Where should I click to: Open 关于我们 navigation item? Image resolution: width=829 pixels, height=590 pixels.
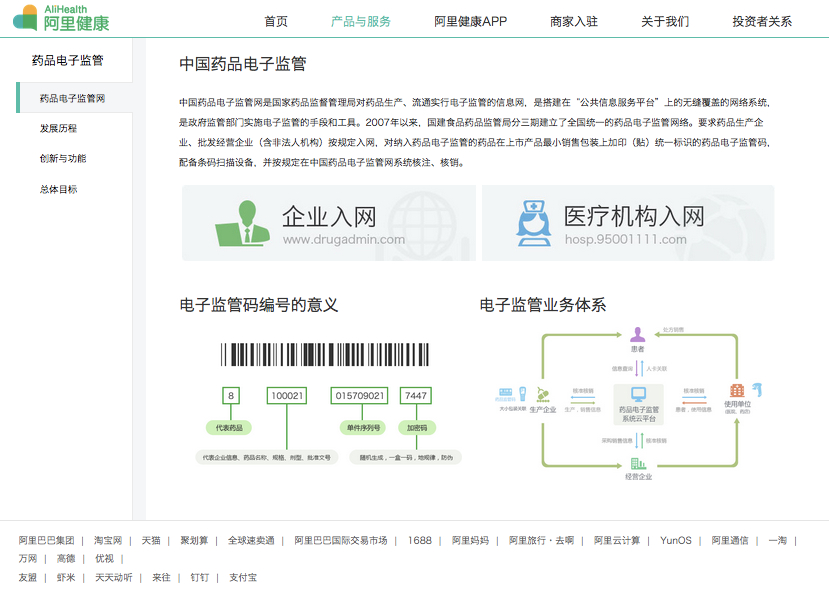[665, 22]
